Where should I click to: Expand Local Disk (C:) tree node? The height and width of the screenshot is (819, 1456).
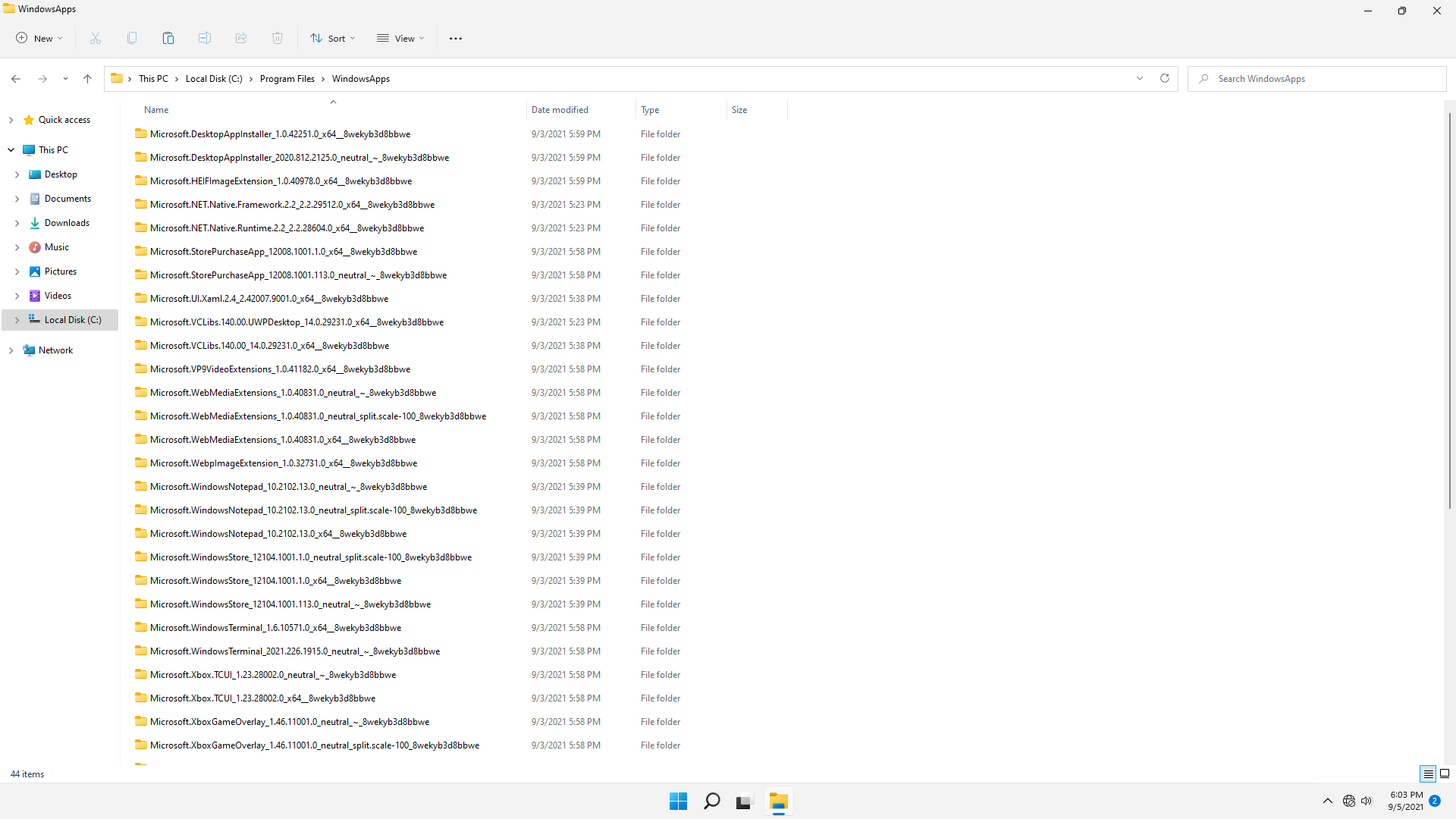point(17,320)
